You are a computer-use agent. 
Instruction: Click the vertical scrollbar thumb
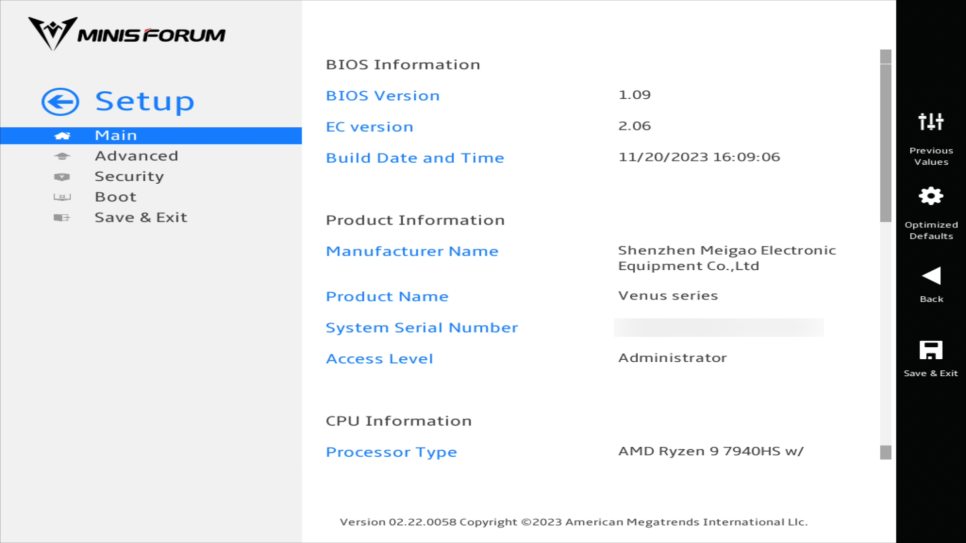(x=885, y=140)
